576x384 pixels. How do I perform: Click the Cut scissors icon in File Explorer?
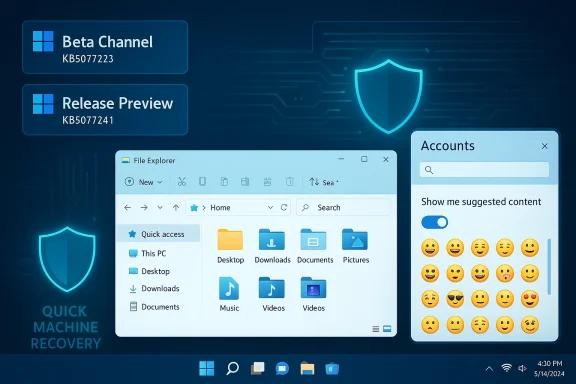click(182, 182)
